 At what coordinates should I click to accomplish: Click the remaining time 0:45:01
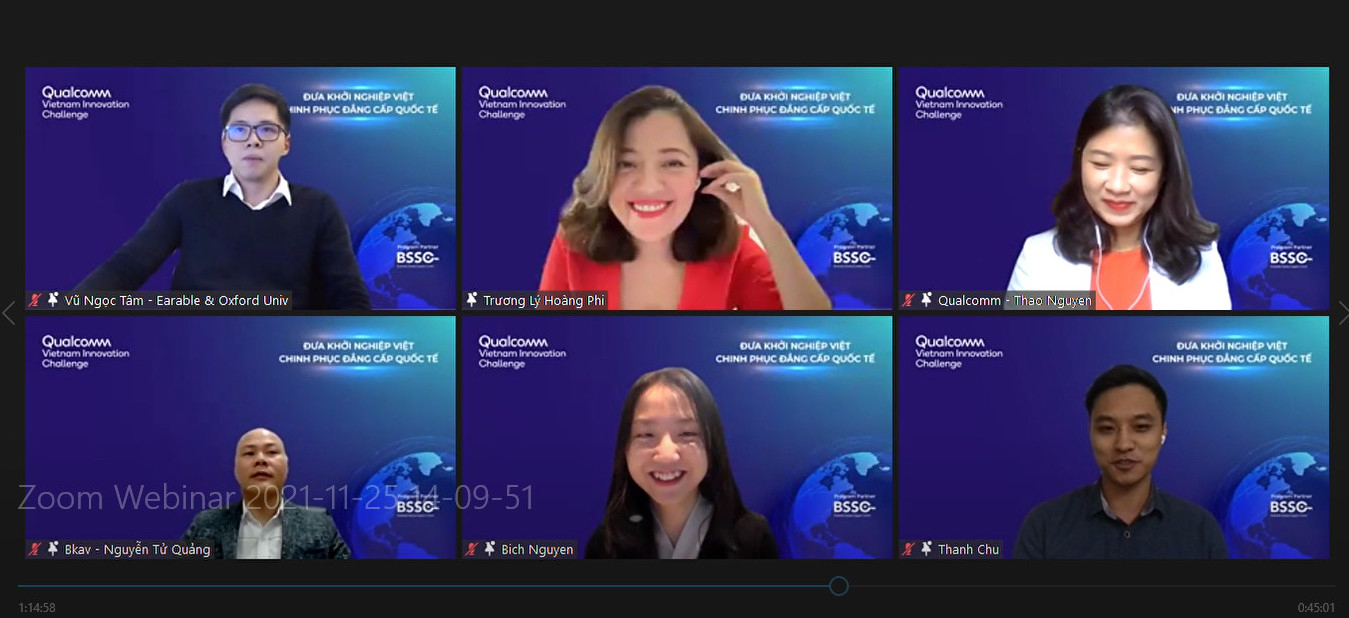click(x=1316, y=607)
